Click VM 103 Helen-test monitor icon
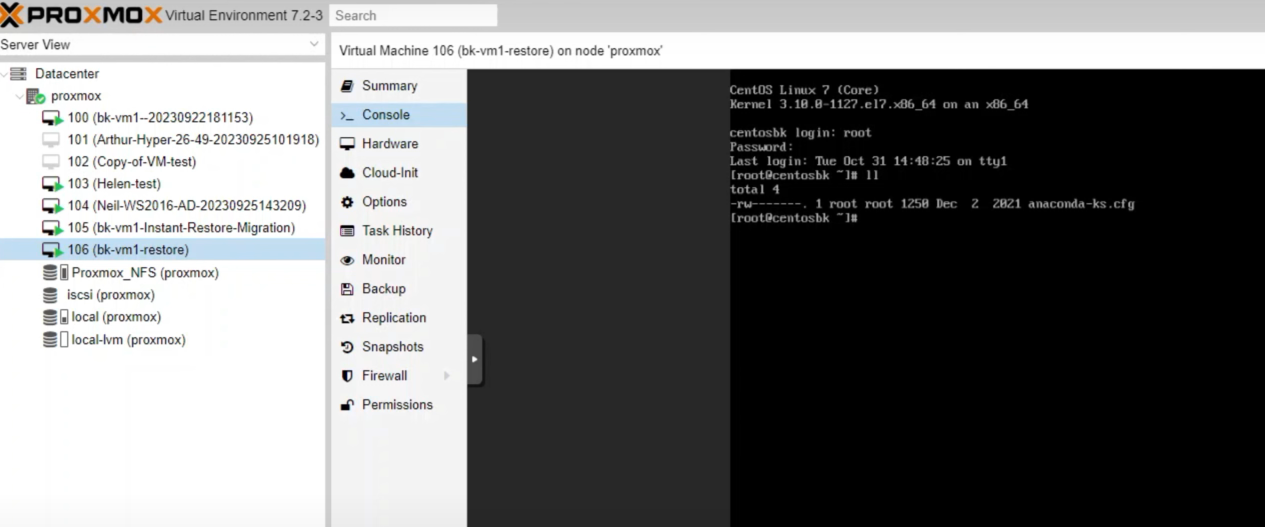1265x527 pixels. click(52, 184)
